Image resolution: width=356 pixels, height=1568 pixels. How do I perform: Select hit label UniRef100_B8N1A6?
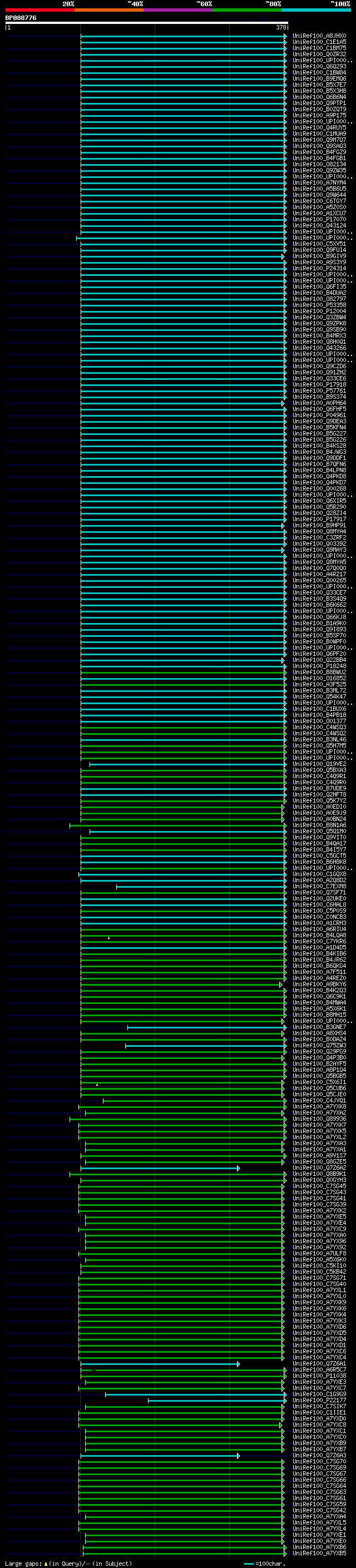pos(319,825)
